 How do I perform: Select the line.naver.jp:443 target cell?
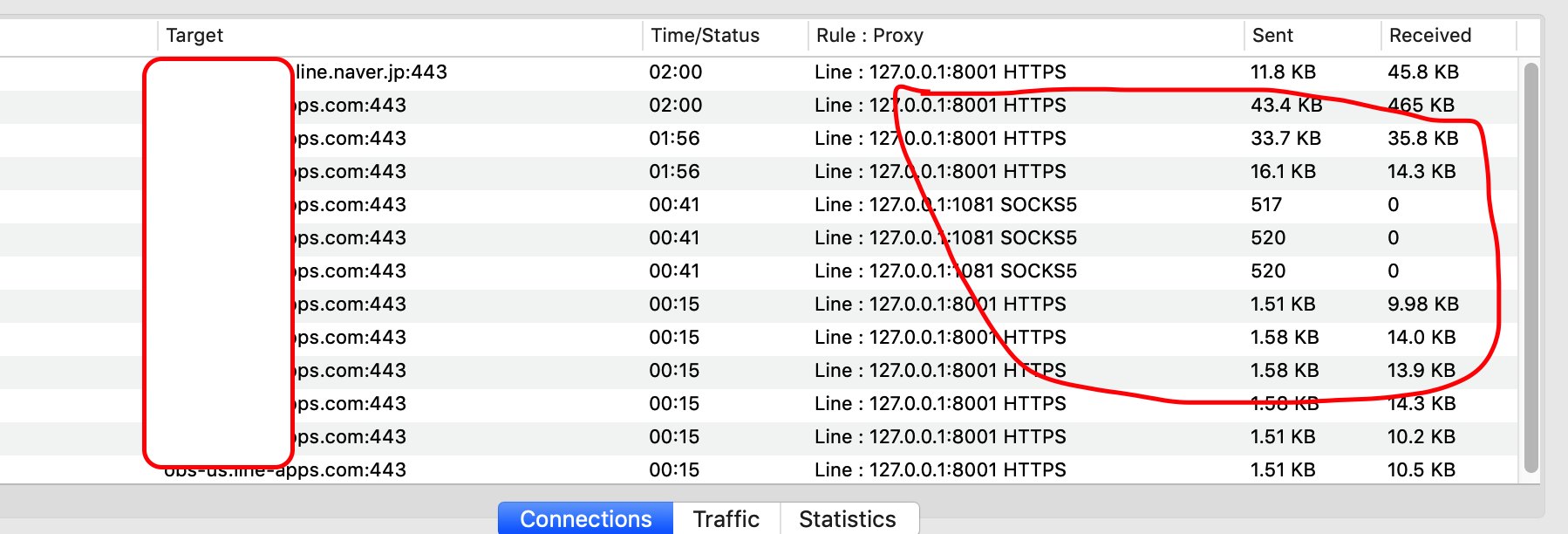[372, 72]
